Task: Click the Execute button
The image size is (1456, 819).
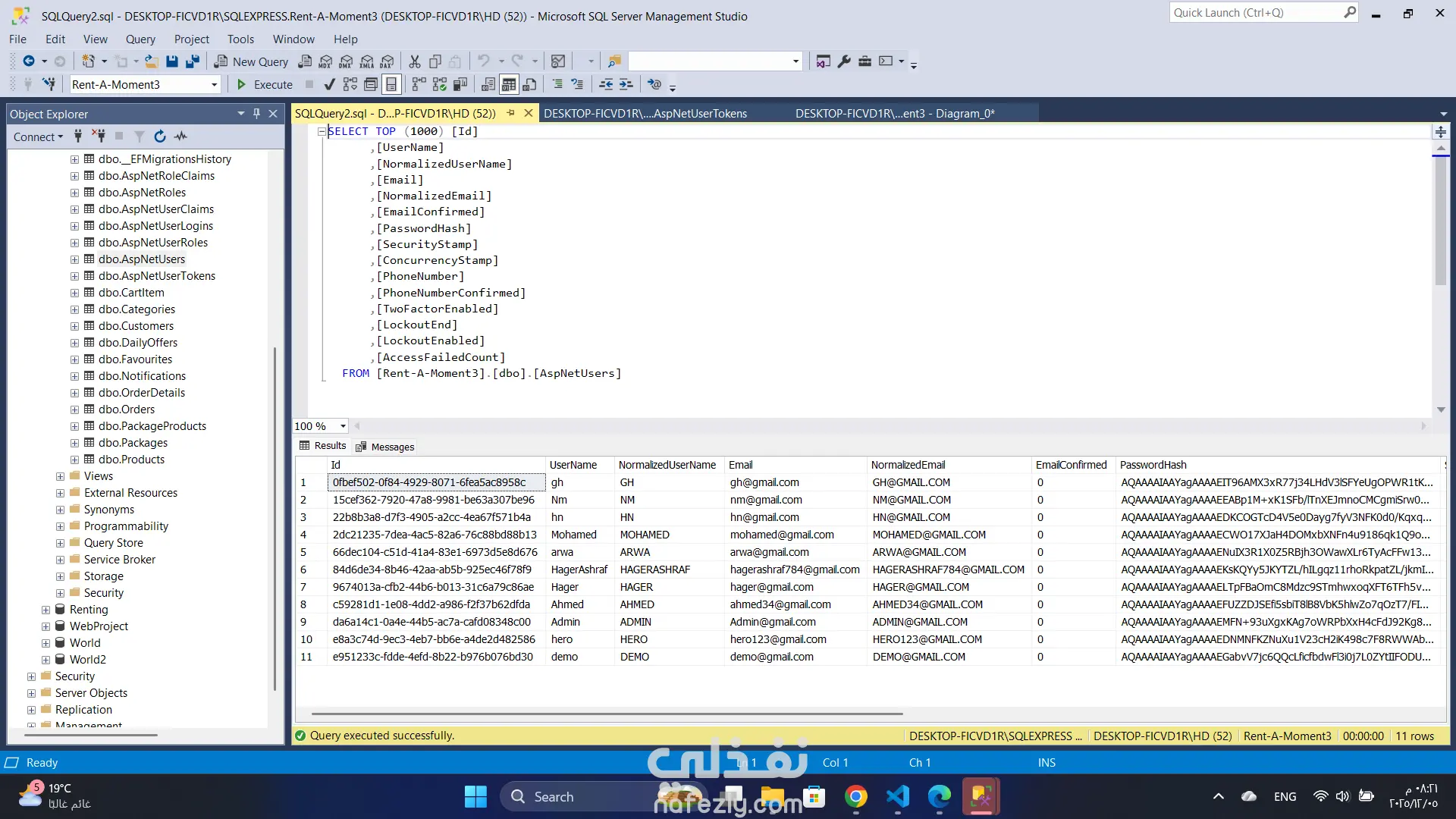Action: coord(264,84)
